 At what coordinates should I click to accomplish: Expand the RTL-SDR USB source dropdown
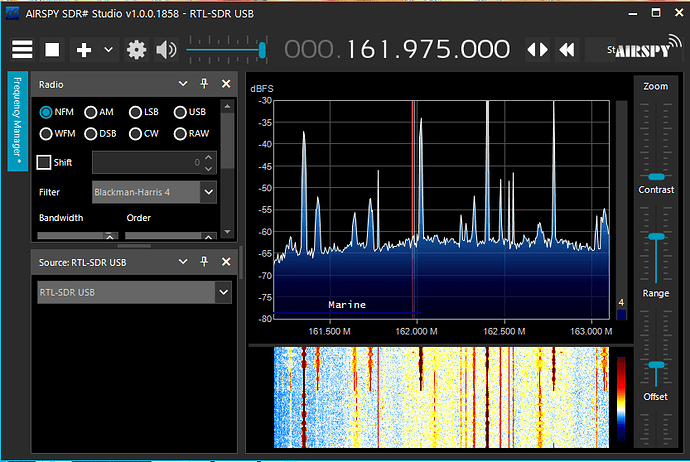click(224, 292)
